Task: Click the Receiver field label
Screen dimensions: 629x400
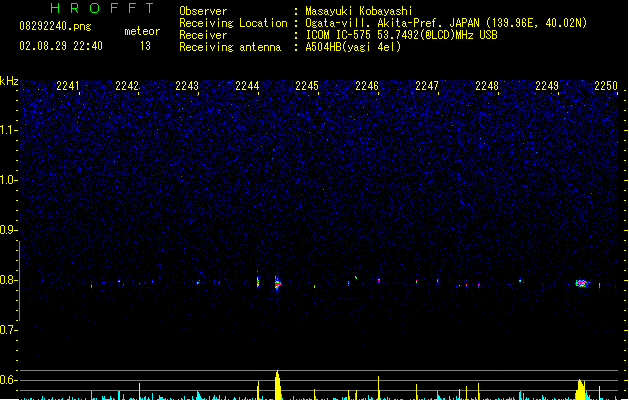Action: point(203,35)
